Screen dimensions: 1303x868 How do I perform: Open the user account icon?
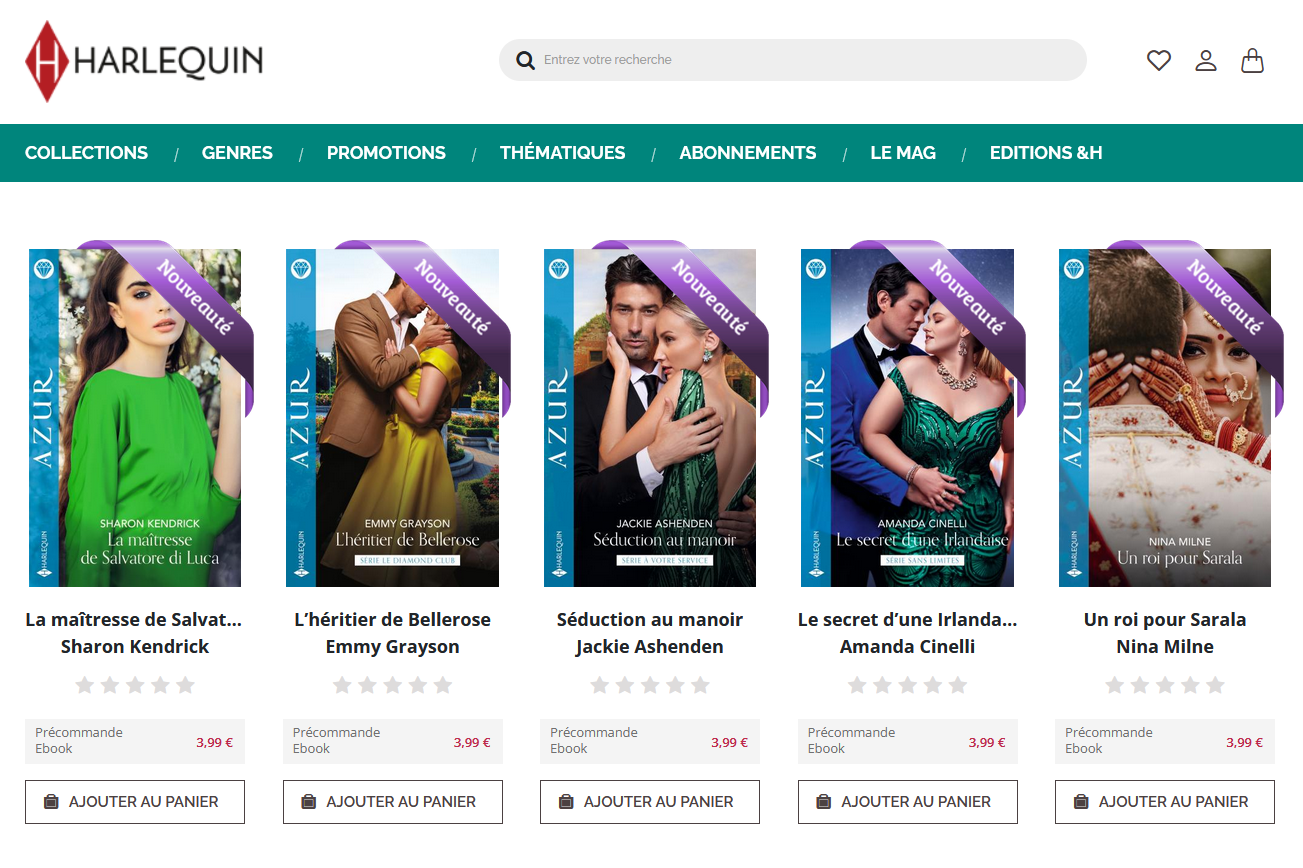[1206, 61]
